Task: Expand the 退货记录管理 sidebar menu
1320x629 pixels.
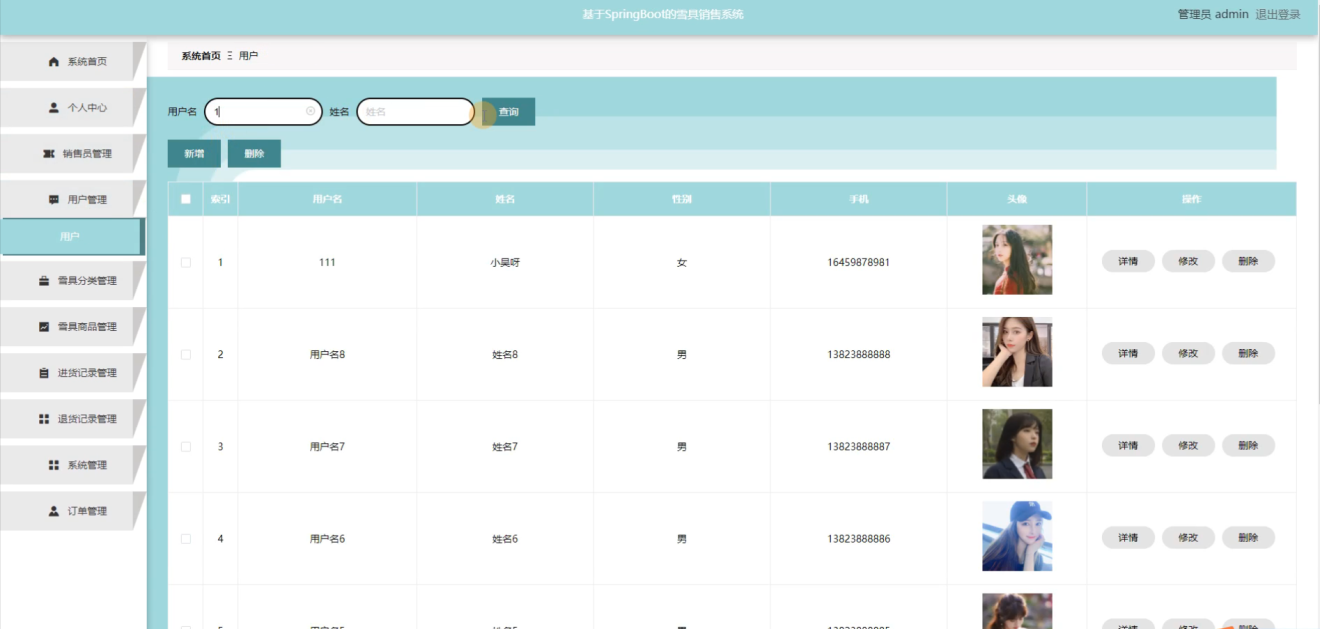Action: (73, 419)
